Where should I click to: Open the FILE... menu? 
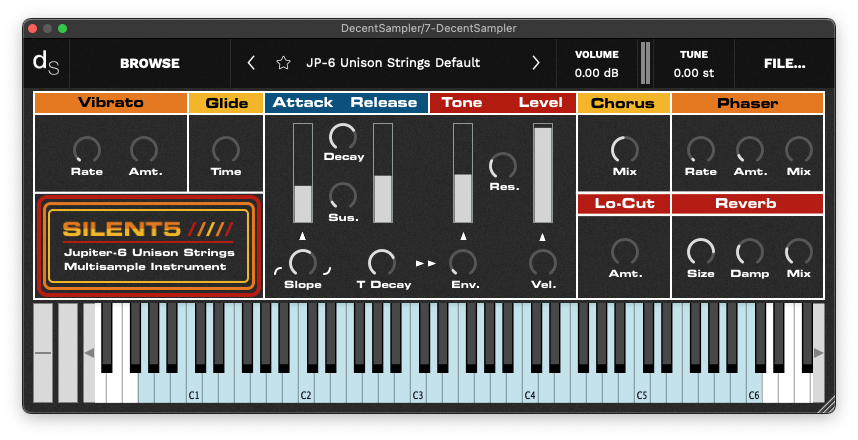785,63
